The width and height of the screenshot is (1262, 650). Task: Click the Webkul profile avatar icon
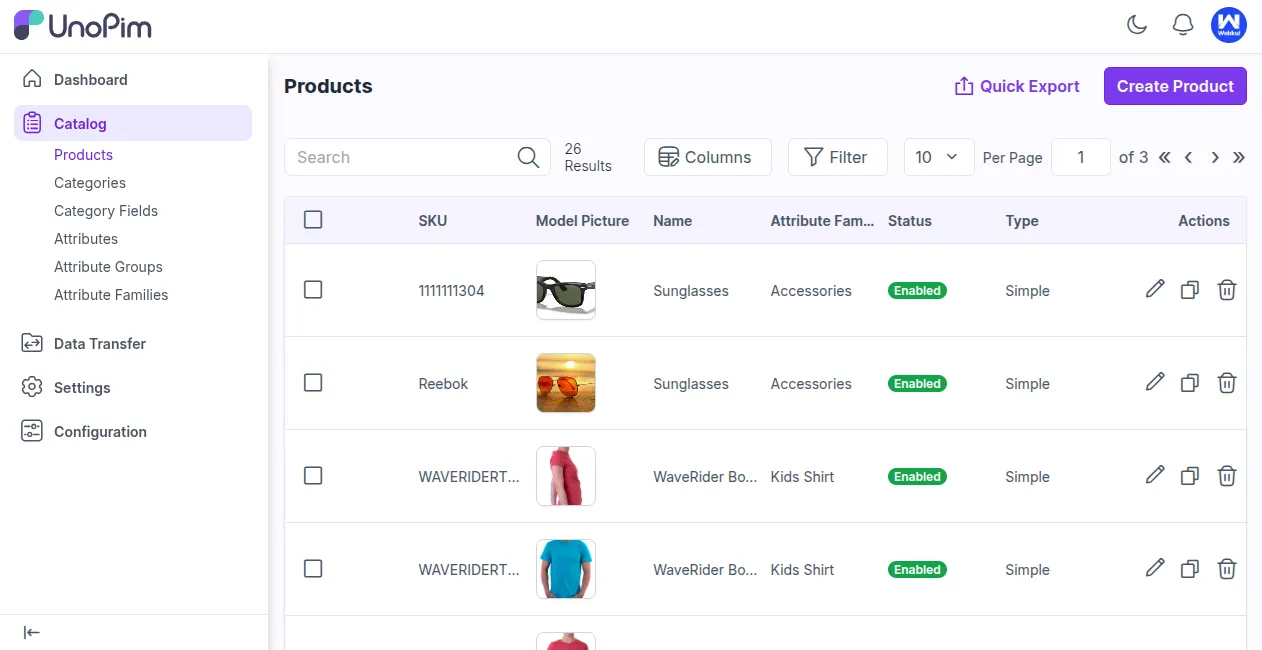(1229, 25)
